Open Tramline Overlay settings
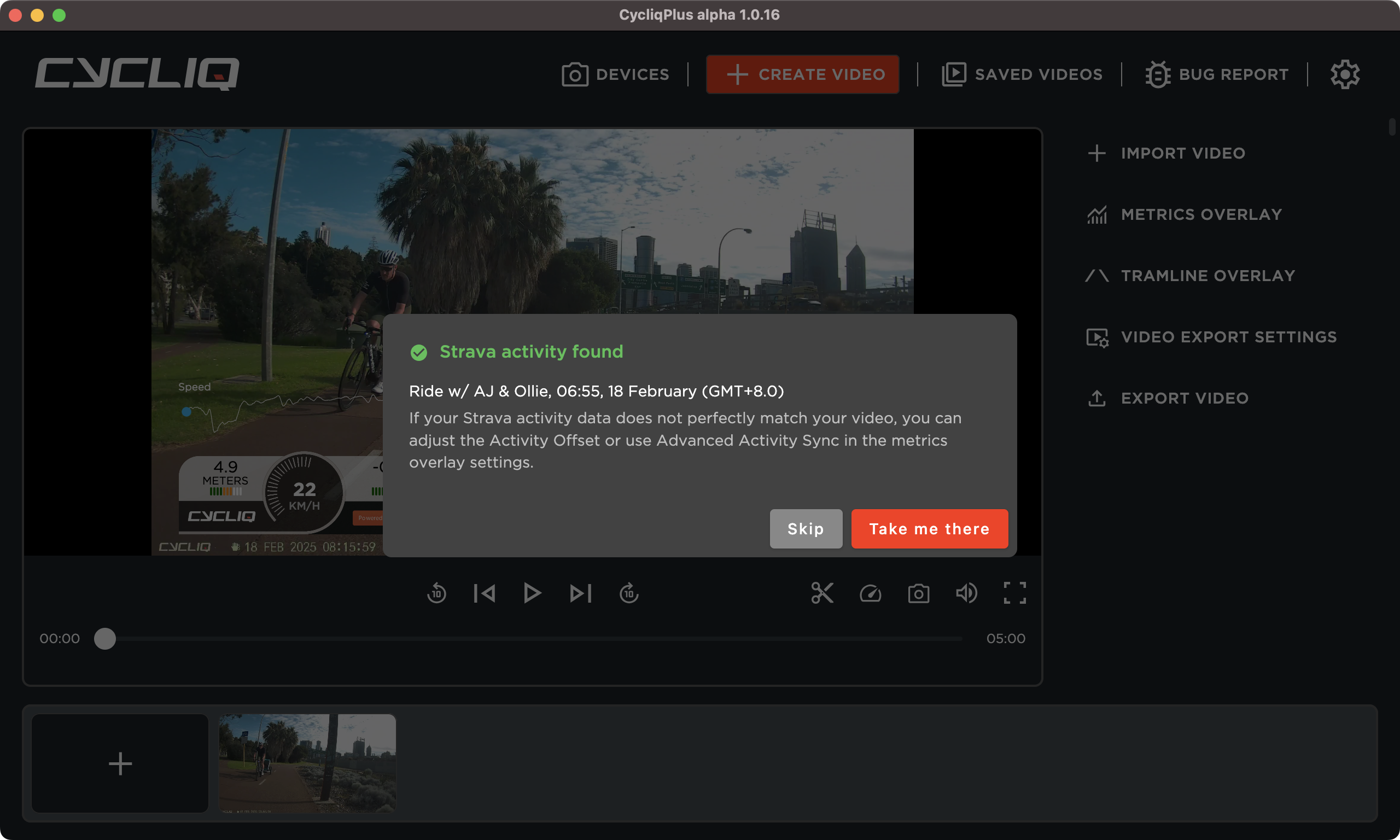 click(1191, 276)
